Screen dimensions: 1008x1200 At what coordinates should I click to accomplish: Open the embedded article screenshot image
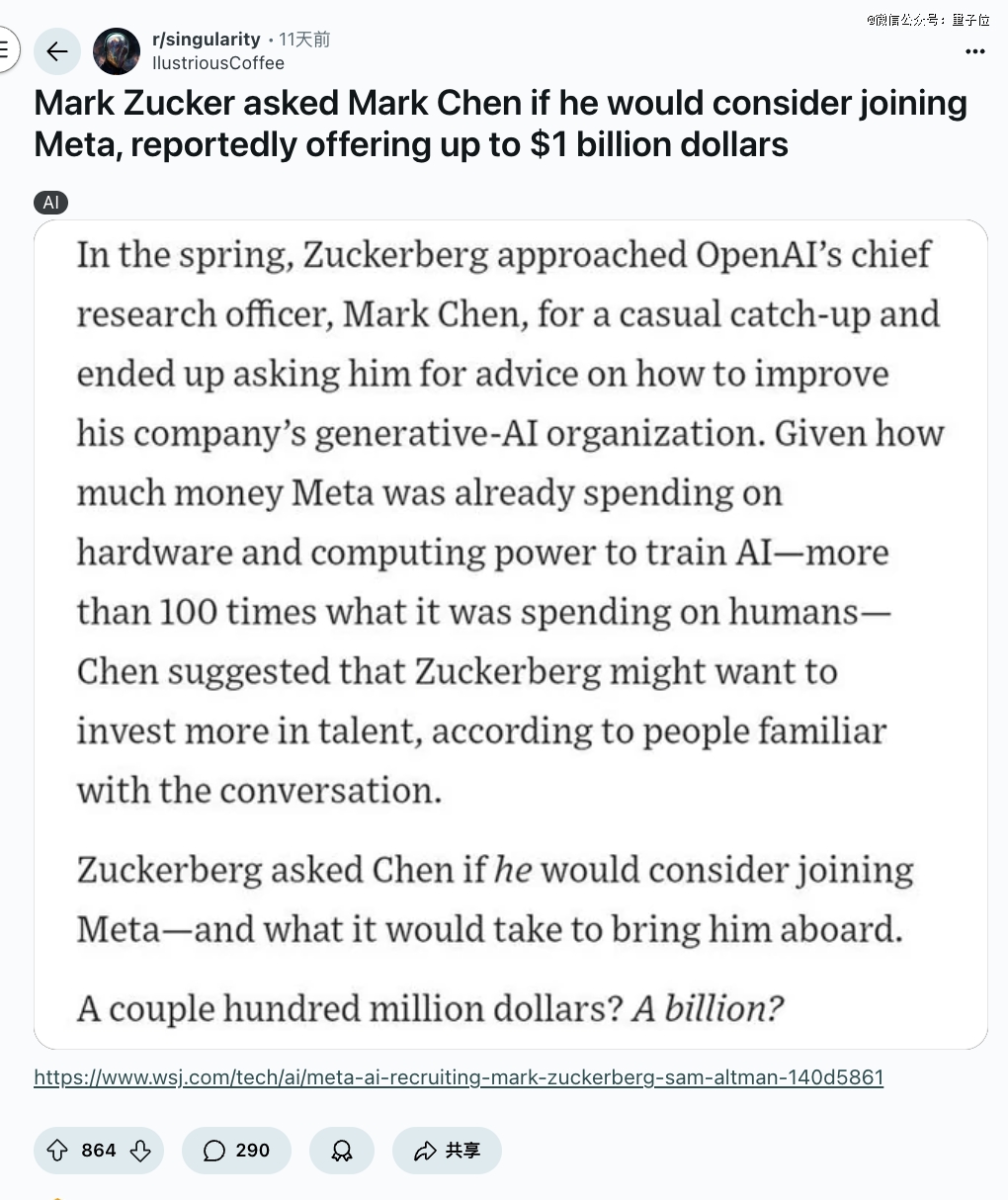click(x=511, y=635)
